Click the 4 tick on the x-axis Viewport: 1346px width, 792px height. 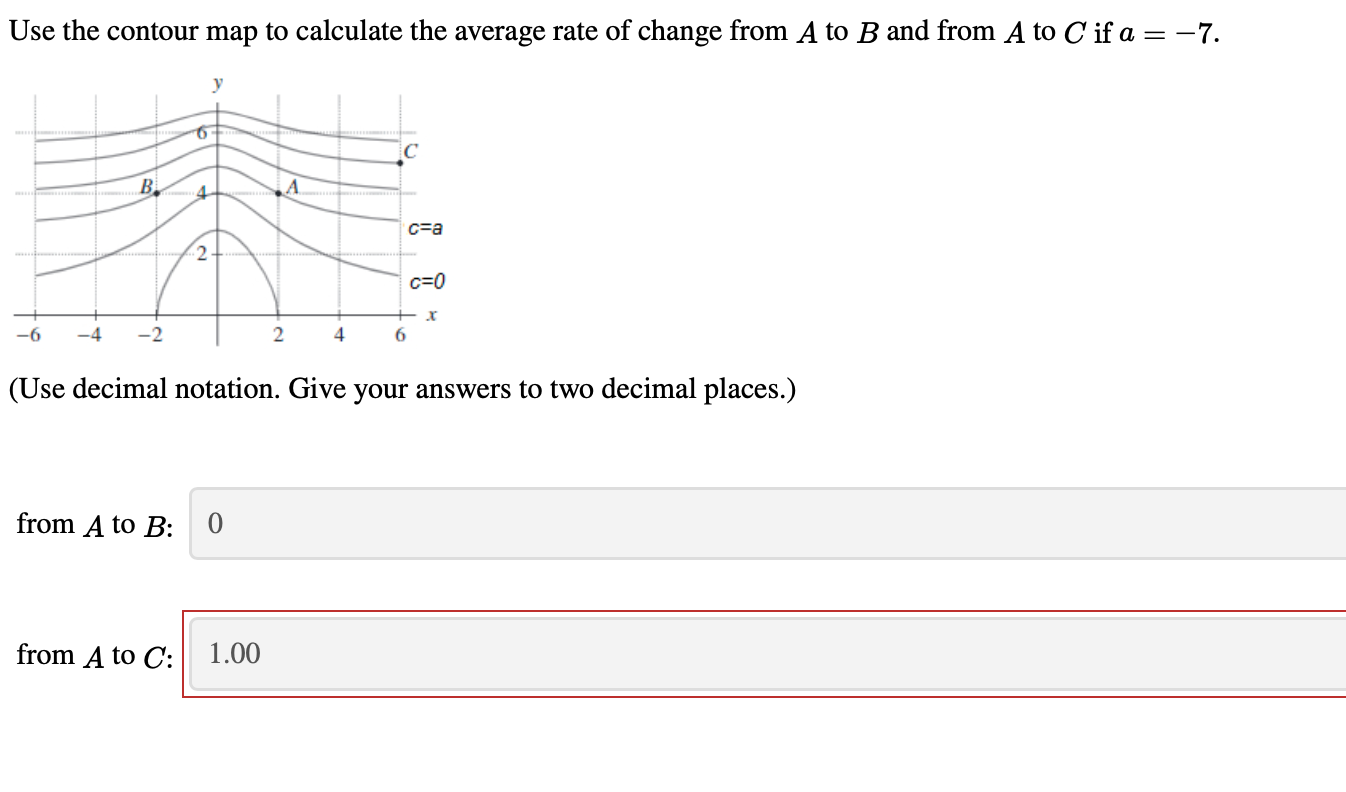coord(340,334)
